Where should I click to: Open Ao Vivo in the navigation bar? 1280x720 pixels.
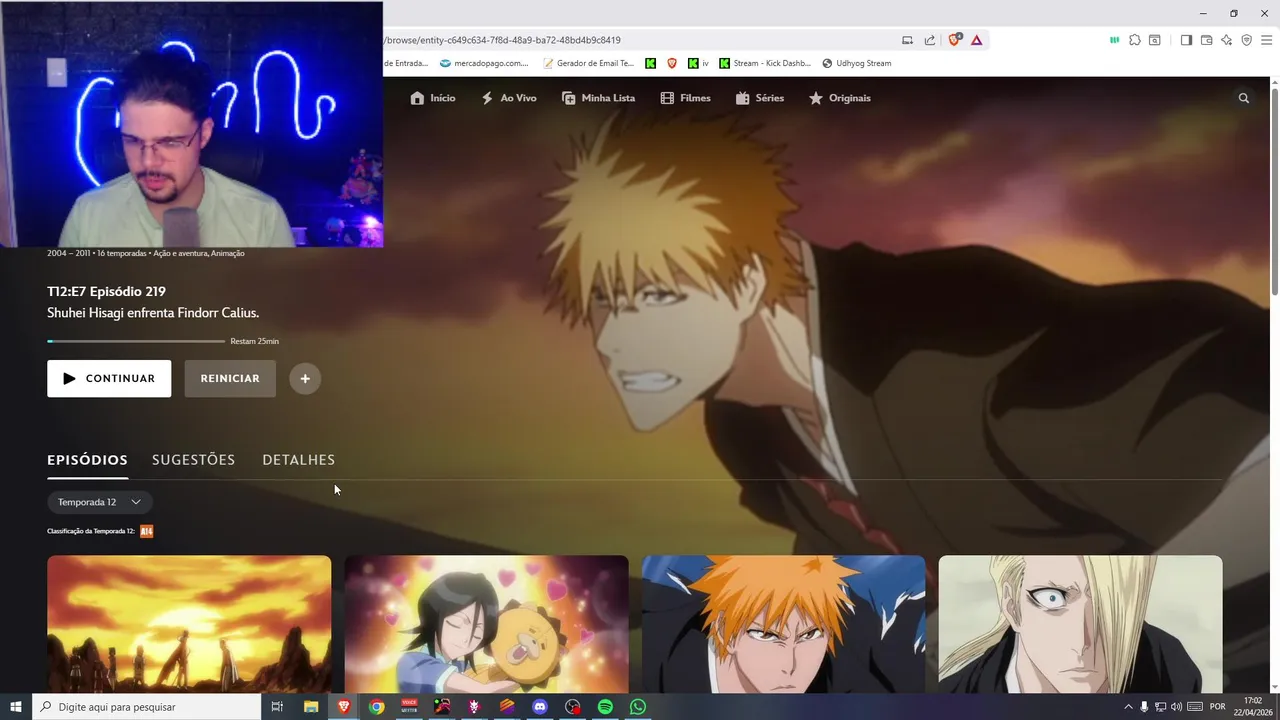tap(509, 98)
